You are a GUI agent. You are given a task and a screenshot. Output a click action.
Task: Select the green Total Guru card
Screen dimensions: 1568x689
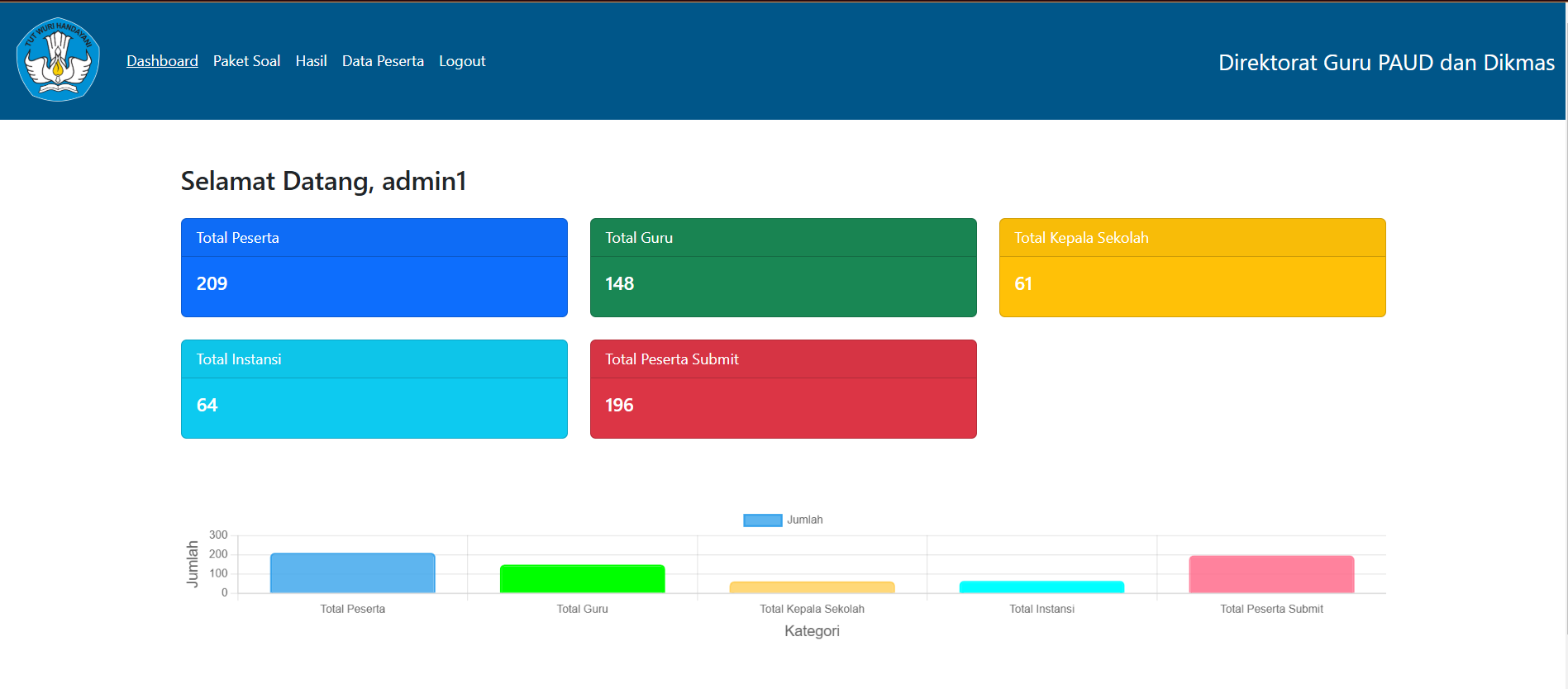pos(783,268)
